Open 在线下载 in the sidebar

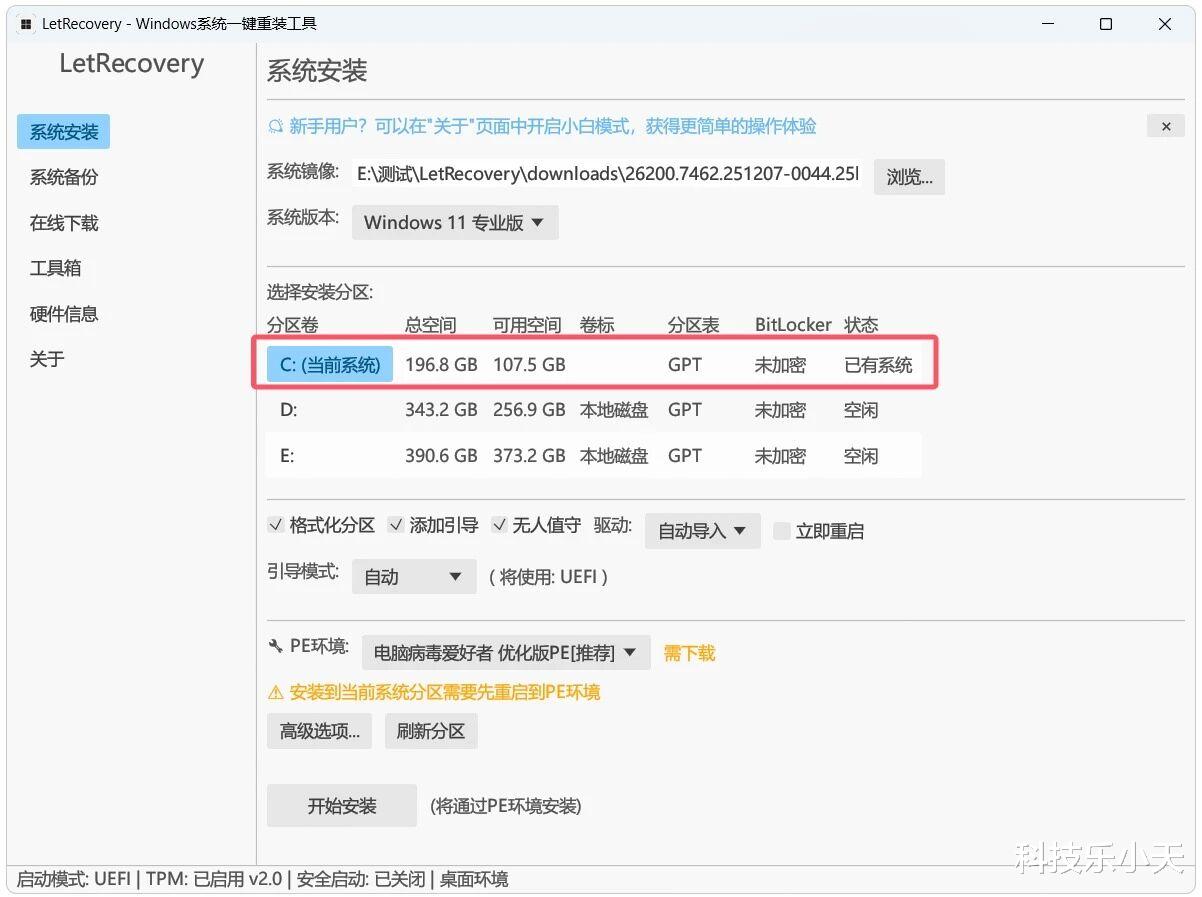click(64, 223)
